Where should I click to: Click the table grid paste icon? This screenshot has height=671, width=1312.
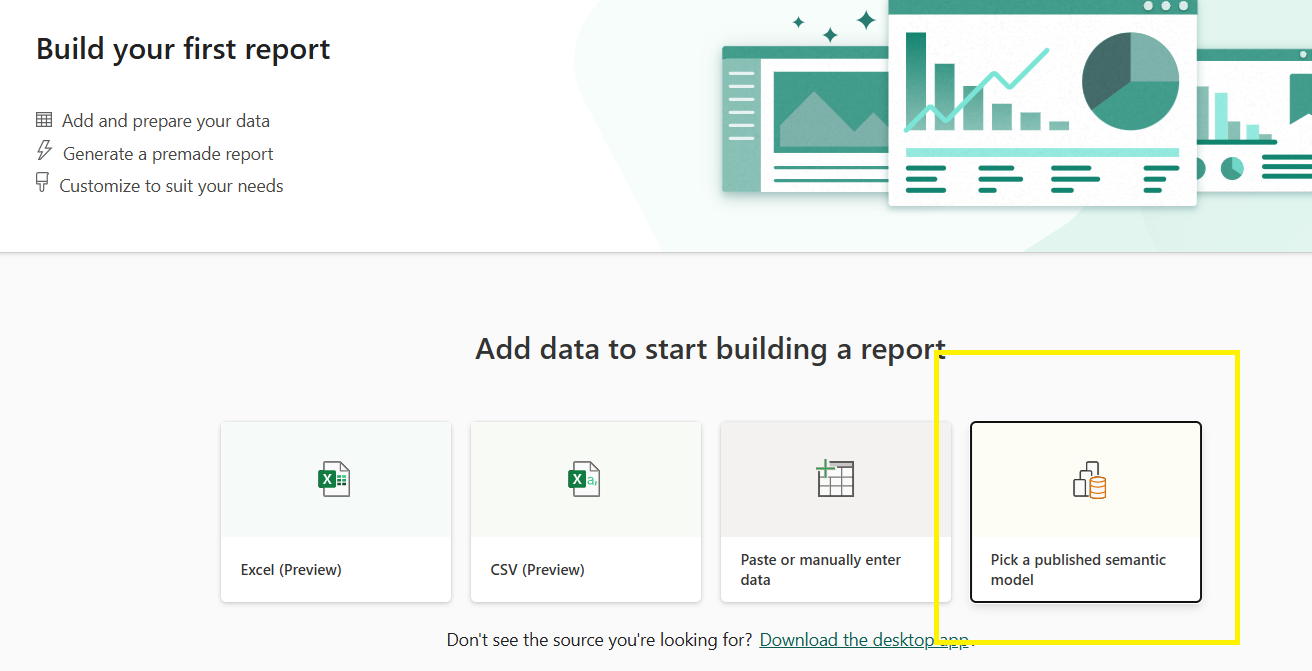834,479
